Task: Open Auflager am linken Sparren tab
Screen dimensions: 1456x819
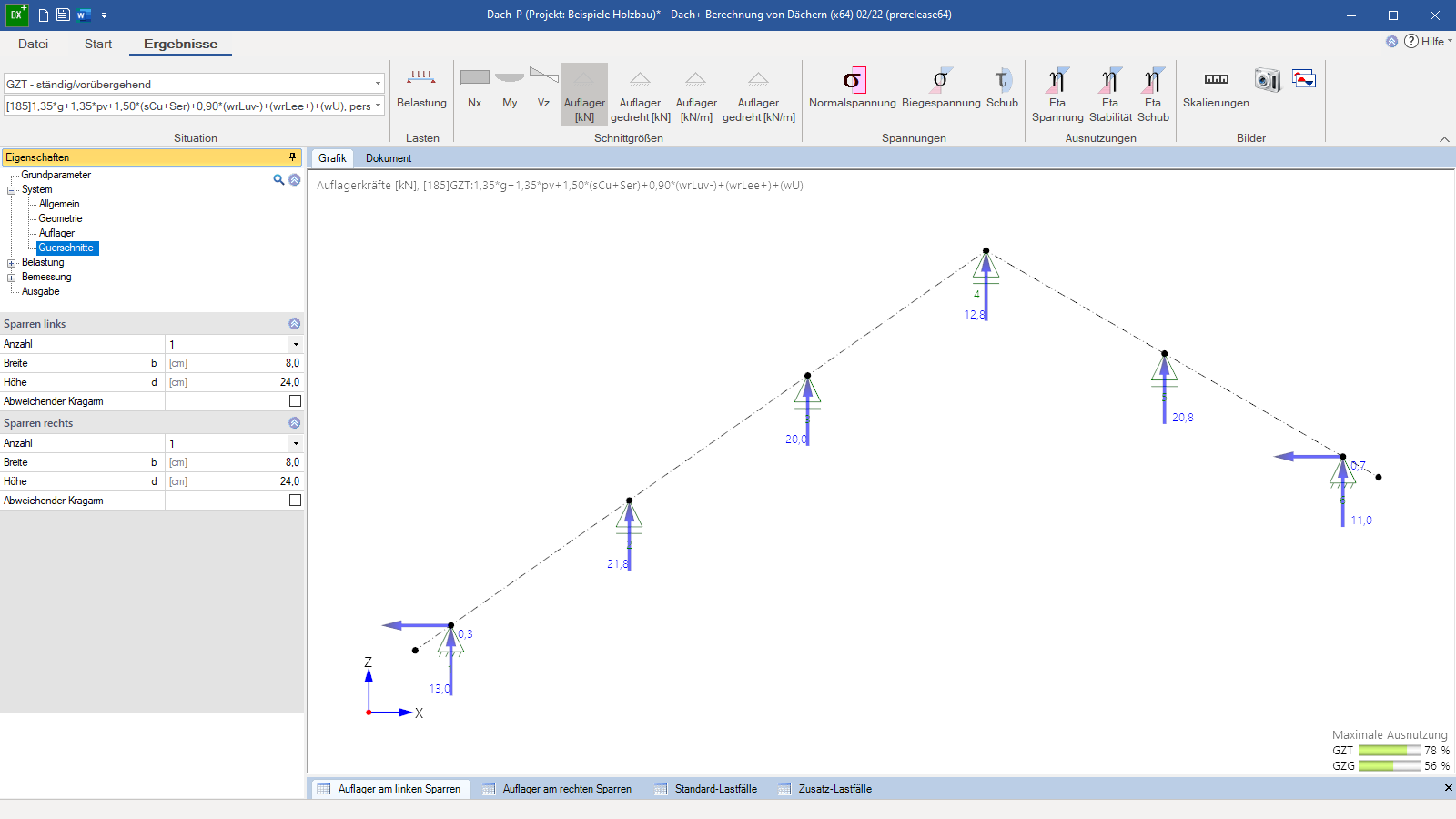Action: tap(390, 789)
